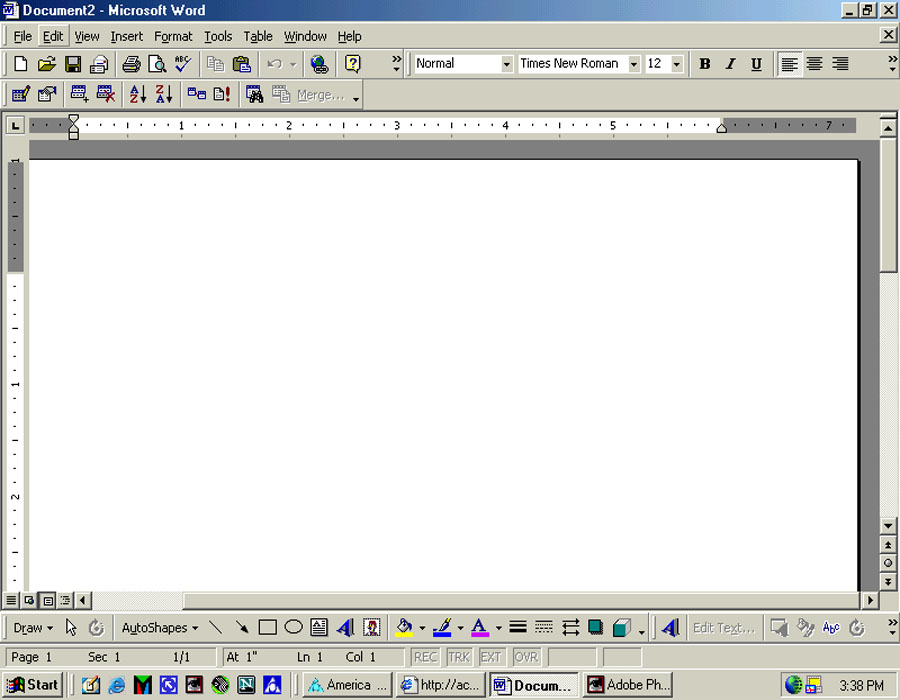Open the Style dropdown showing Normal
This screenshot has height=700, width=900.
(506, 64)
